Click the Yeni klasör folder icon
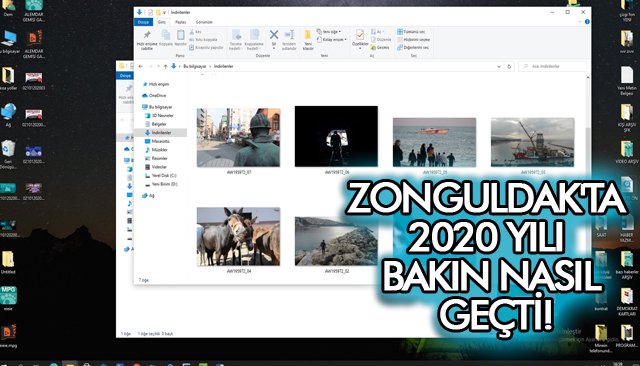 pos(308,35)
